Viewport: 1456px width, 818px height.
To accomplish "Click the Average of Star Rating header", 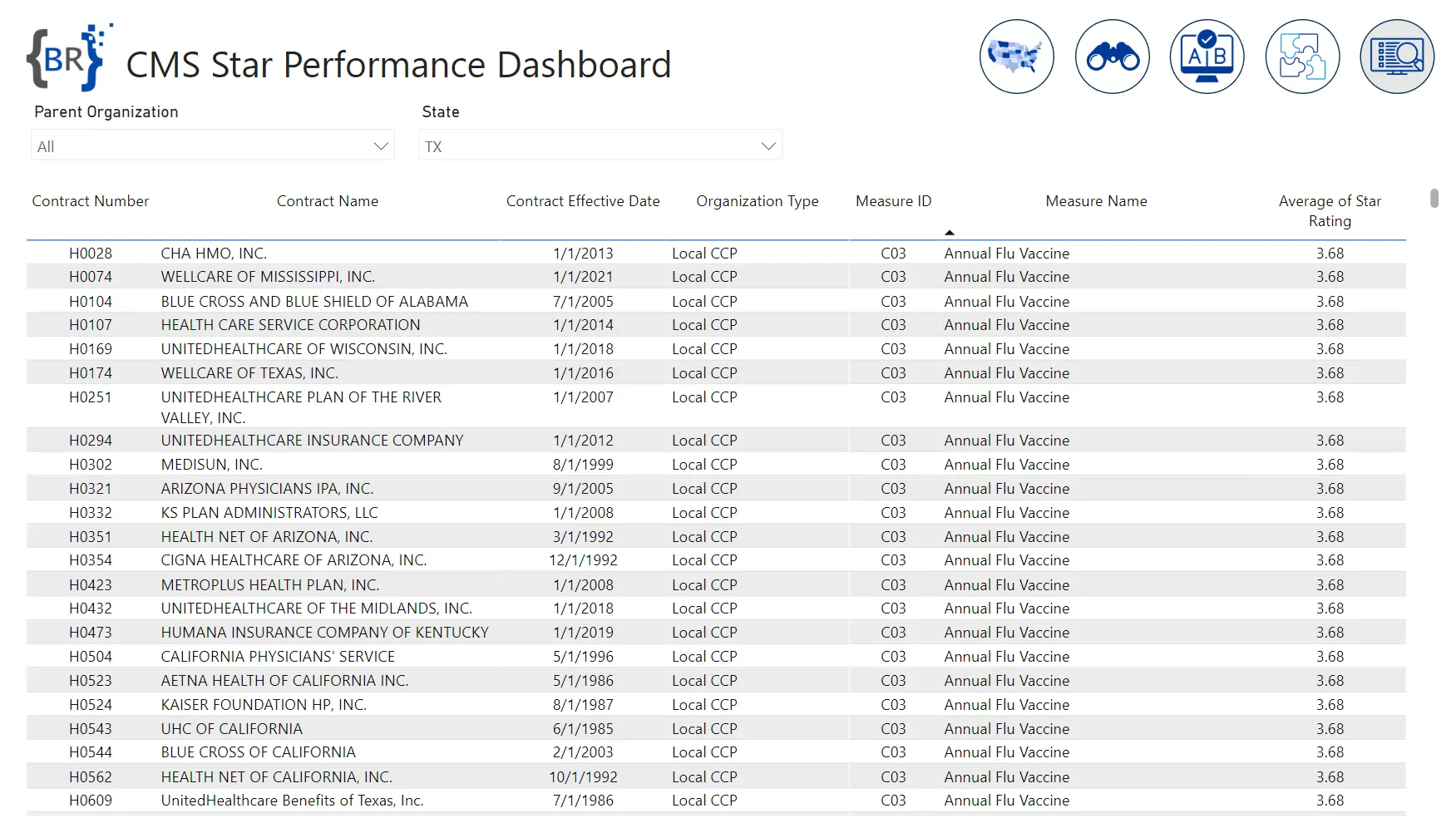I will [x=1329, y=210].
